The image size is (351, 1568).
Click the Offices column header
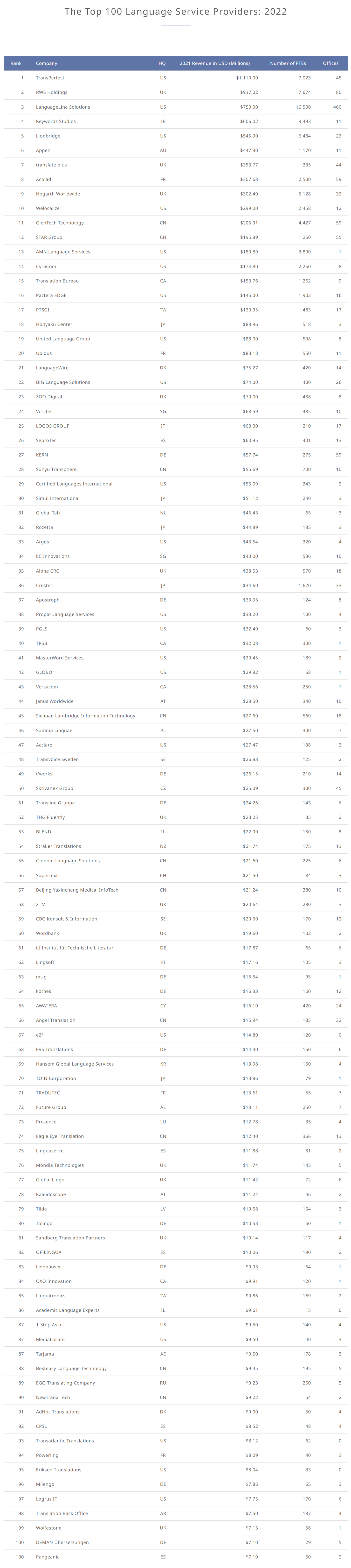click(x=330, y=63)
